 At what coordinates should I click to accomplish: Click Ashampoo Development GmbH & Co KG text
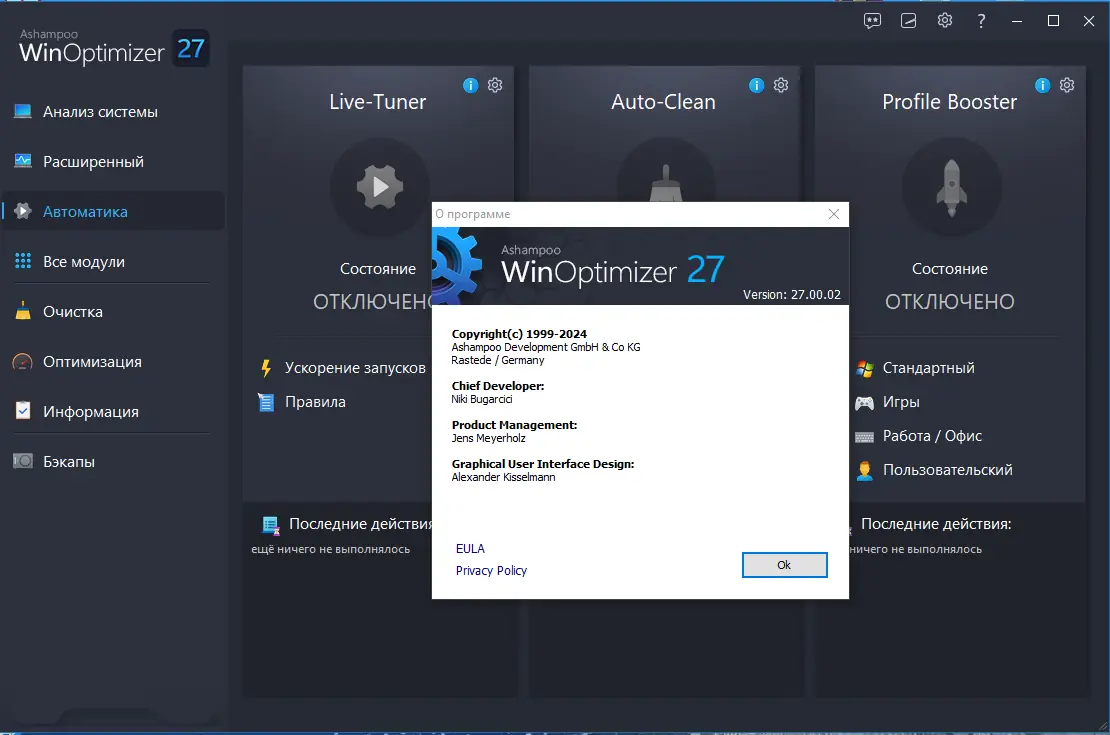546,347
